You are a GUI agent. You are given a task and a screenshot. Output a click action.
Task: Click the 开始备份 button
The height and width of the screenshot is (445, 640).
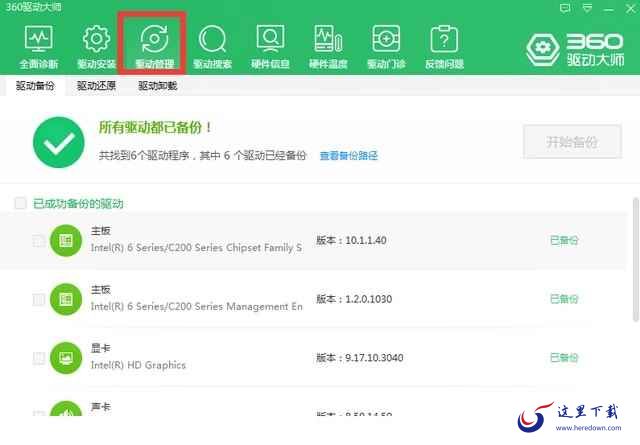click(572, 142)
